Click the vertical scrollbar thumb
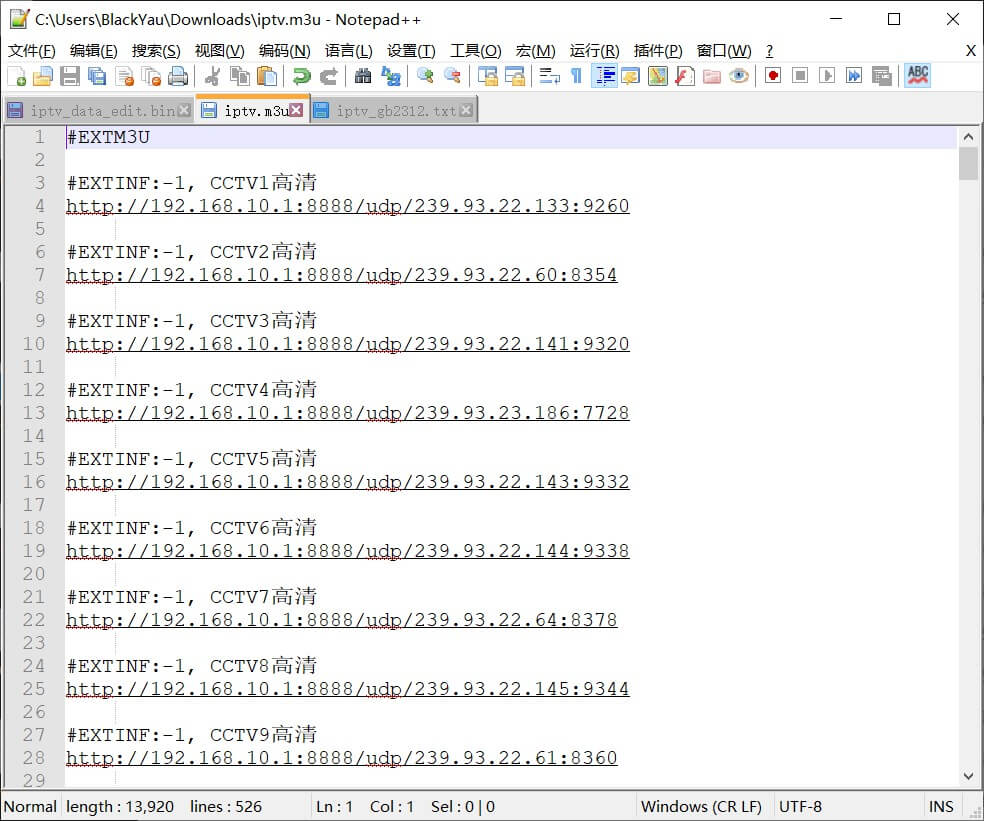This screenshot has width=984, height=821. [968, 163]
